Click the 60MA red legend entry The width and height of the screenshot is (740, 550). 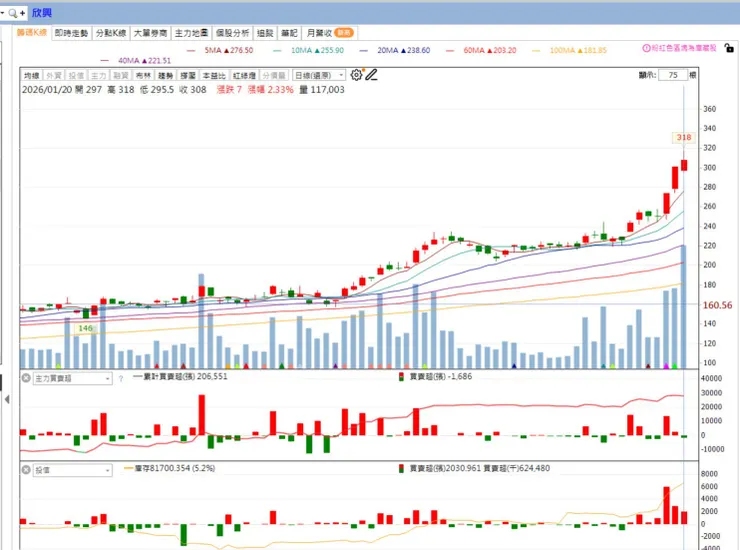481,50
